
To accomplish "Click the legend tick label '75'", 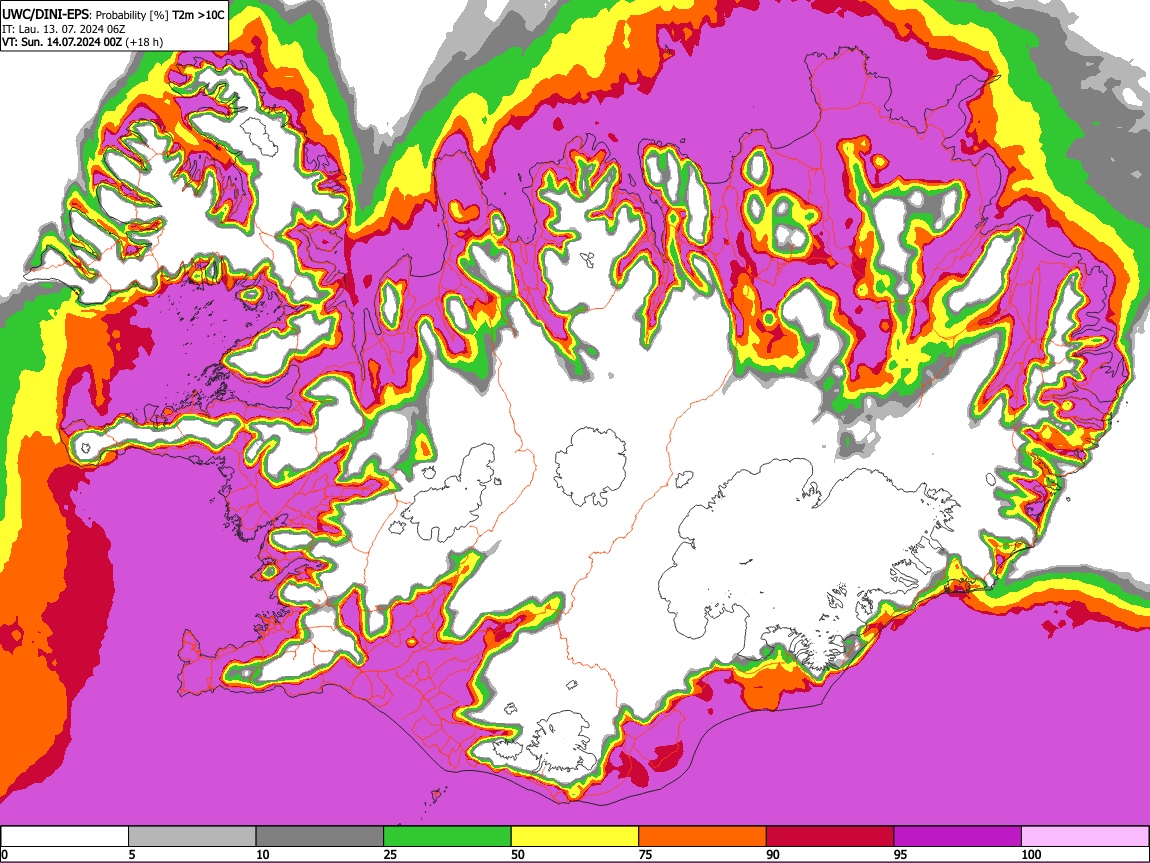I will [645, 854].
